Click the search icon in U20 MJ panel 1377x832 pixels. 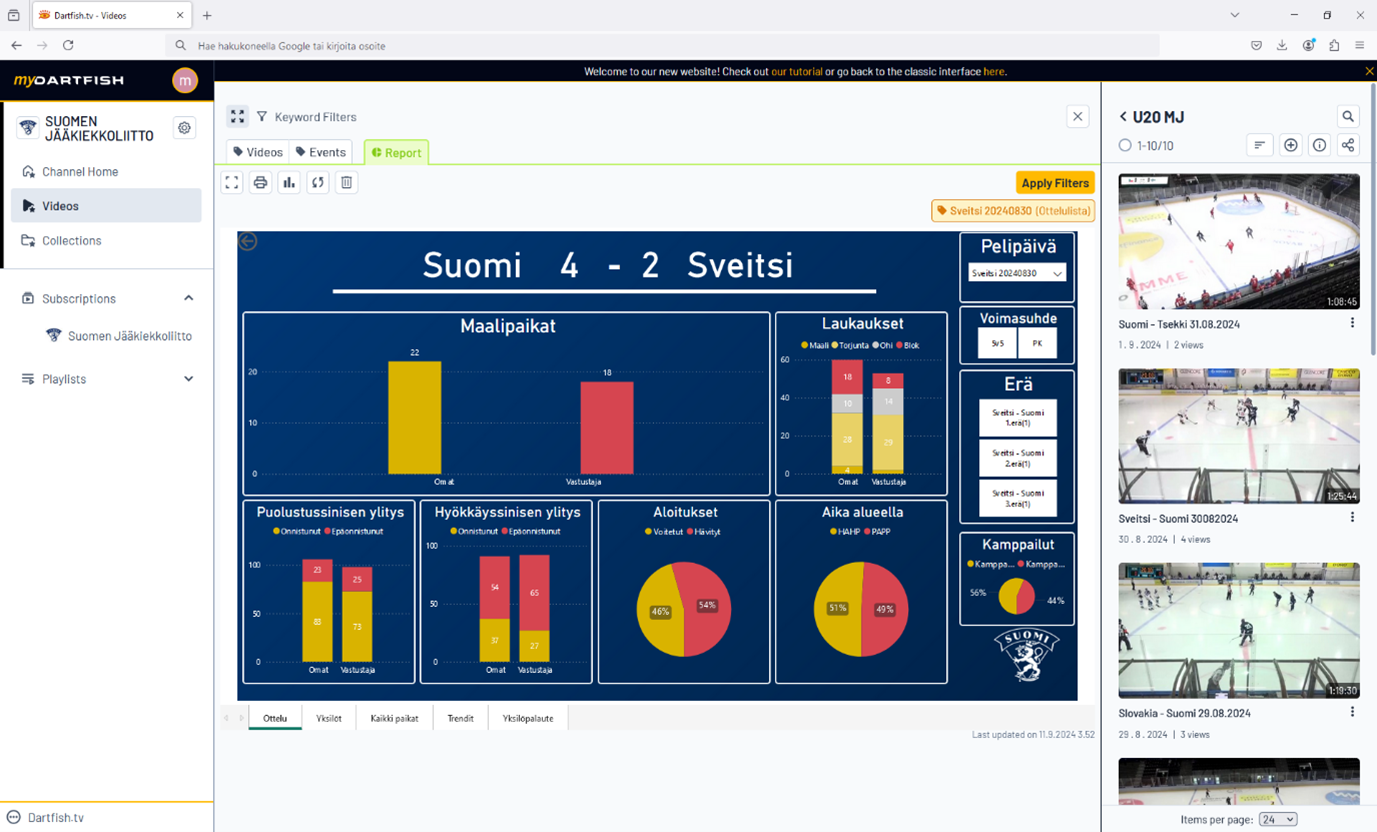click(1348, 117)
